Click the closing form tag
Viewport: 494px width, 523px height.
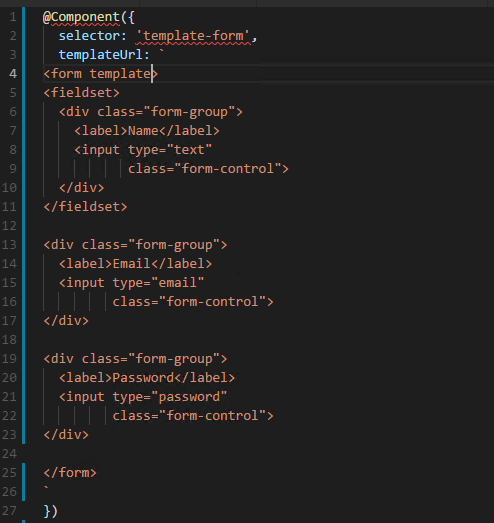(x=70, y=473)
